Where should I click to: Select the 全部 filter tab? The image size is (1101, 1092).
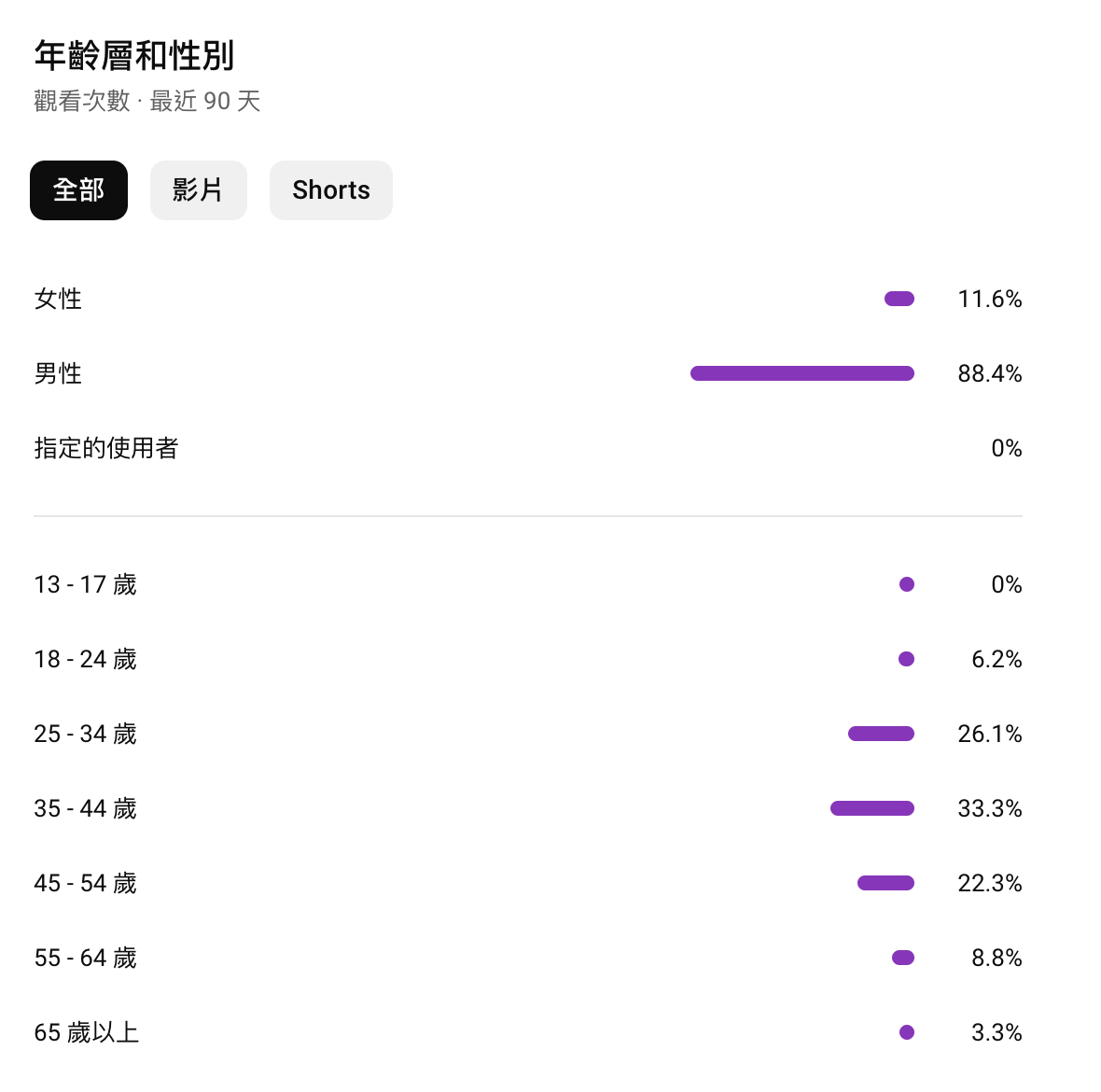coord(78,190)
